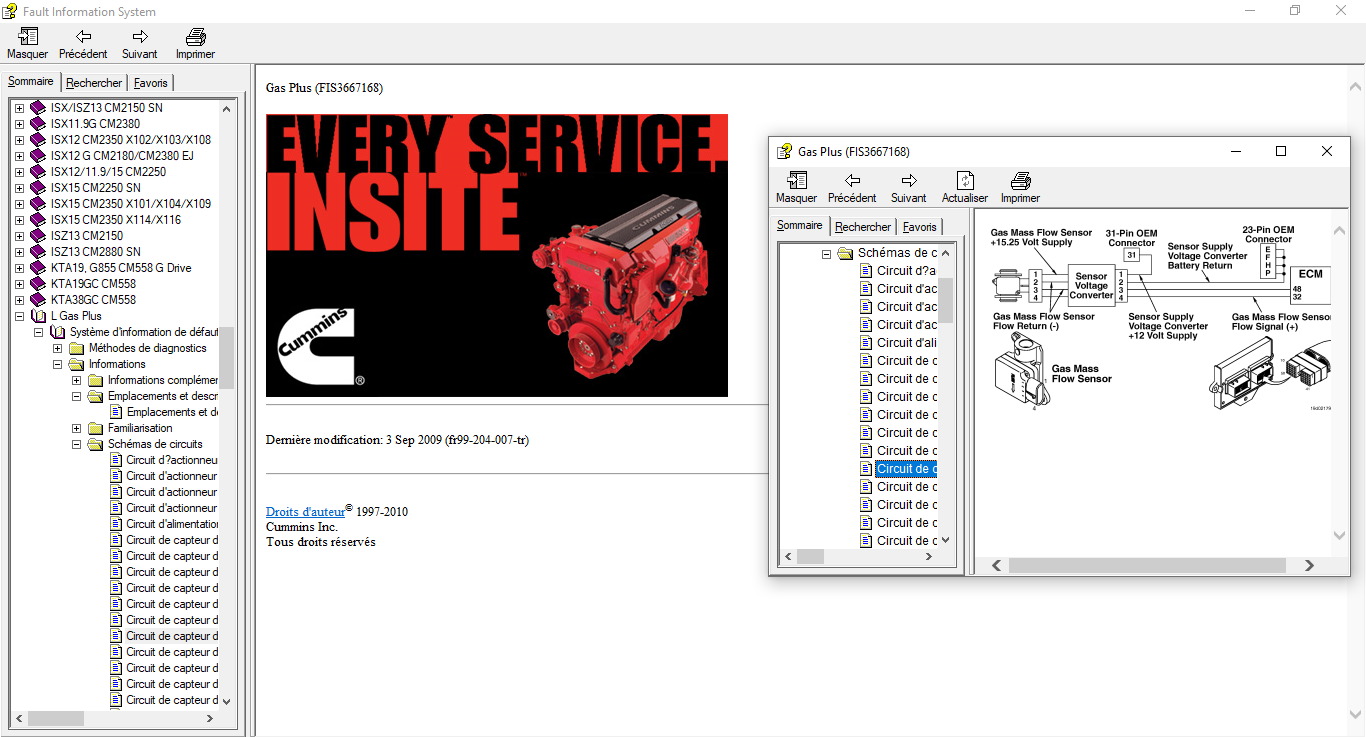The width and height of the screenshot is (1366, 737).
Task: Select Circuit d?actionneur in the main window tree
Action: click(x=172, y=460)
